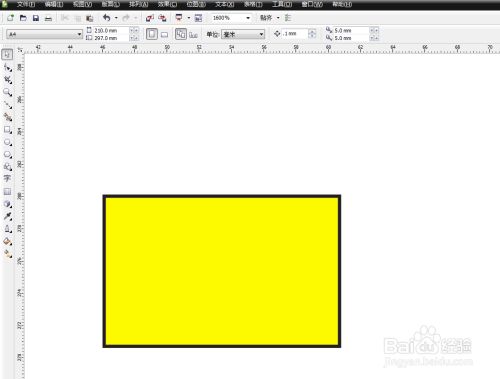
Task: Open the 视图(V) menu
Action: 82,4
